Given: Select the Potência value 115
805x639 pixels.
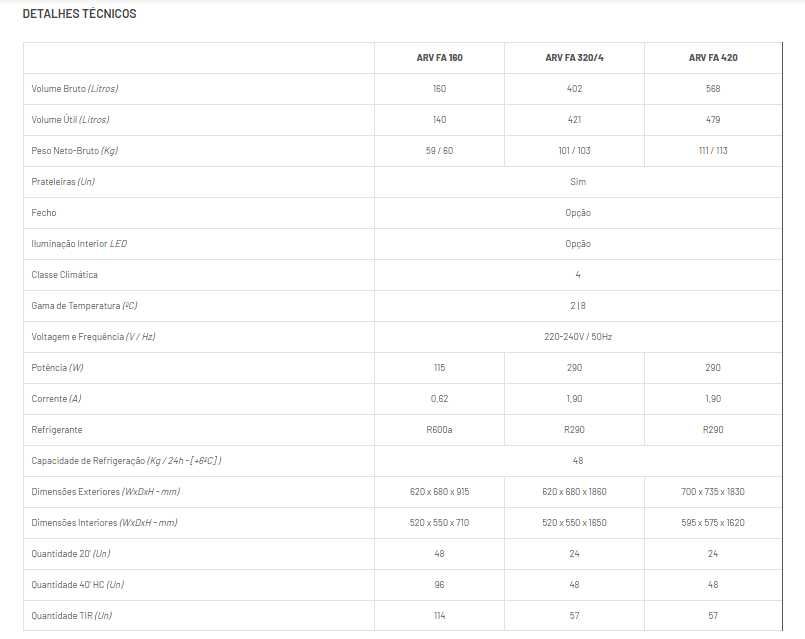Looking at the screenshot, I should [x=439, y=368].
